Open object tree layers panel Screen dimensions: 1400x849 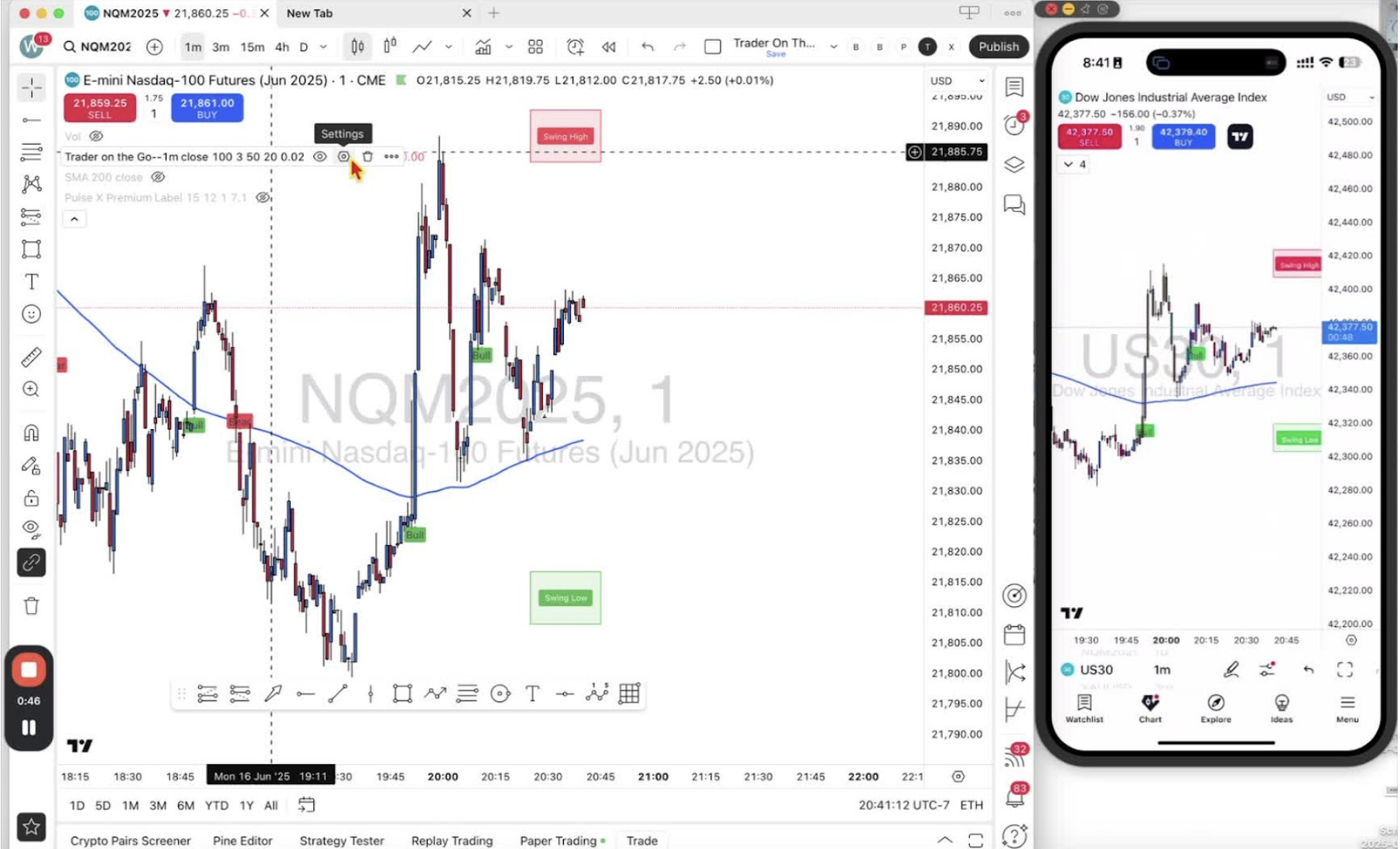pos(1014,165)
